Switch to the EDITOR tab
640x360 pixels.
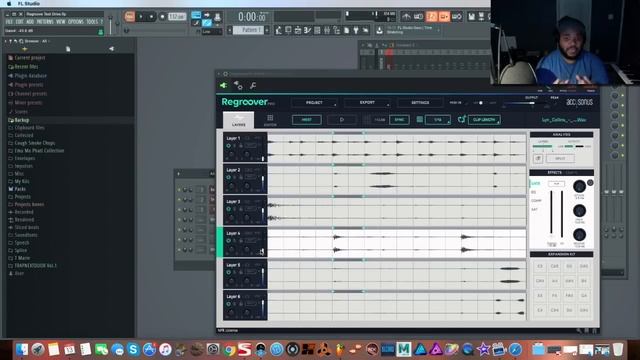point(270,120)
